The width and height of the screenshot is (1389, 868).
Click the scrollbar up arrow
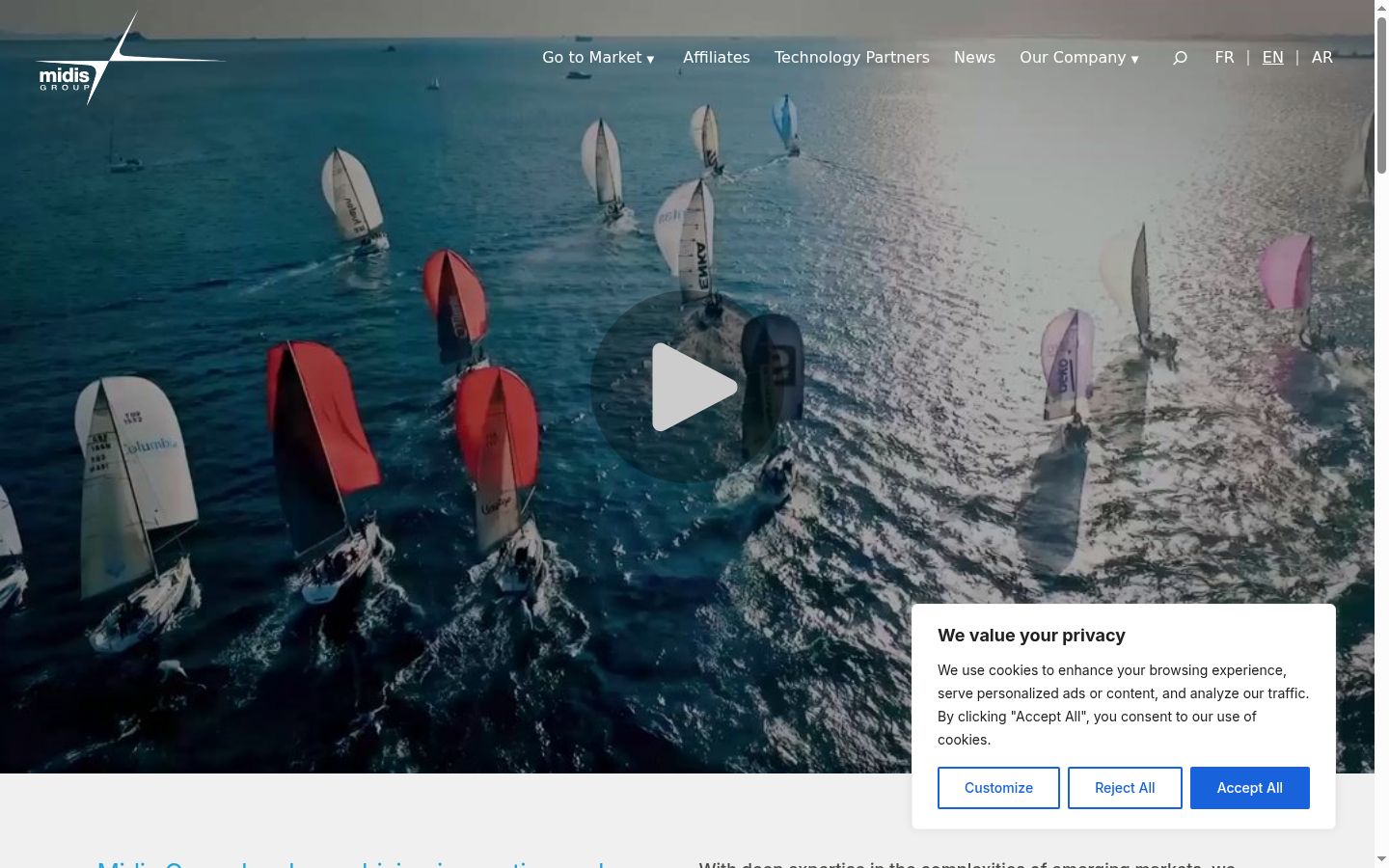[x=1381, y=7]
